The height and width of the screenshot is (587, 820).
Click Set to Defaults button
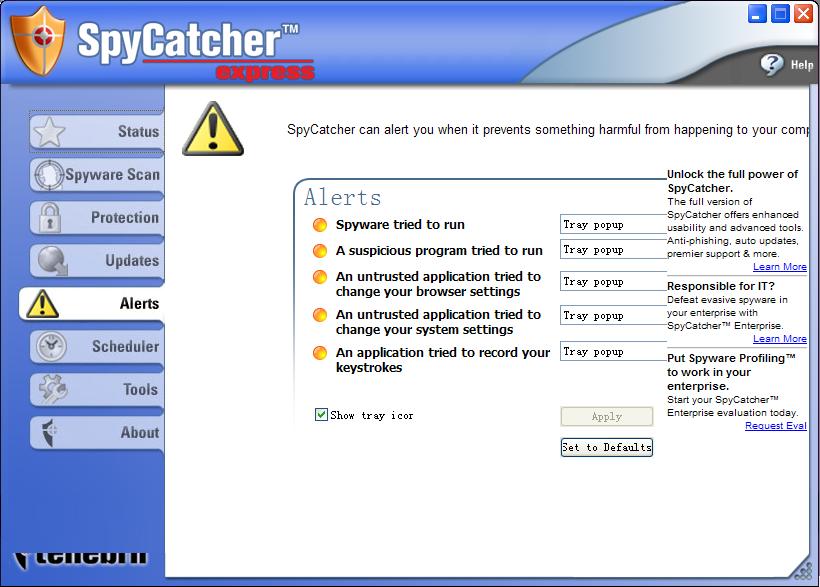click(x=607, y=447)
